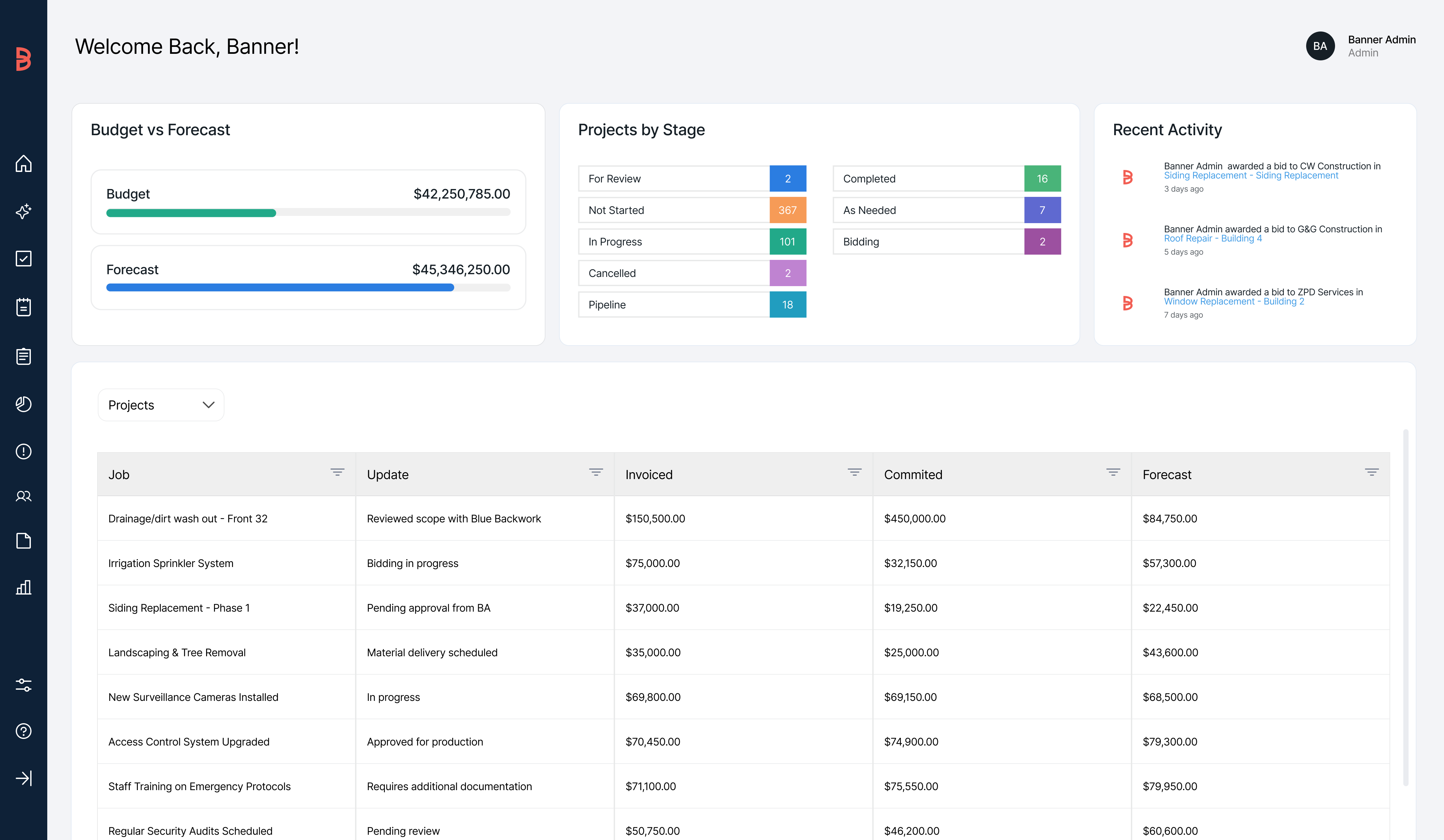The height and width of the screenshot is (840, 1444).
Task: Open the Forecast column filter menu
Action: (1371, 472)
